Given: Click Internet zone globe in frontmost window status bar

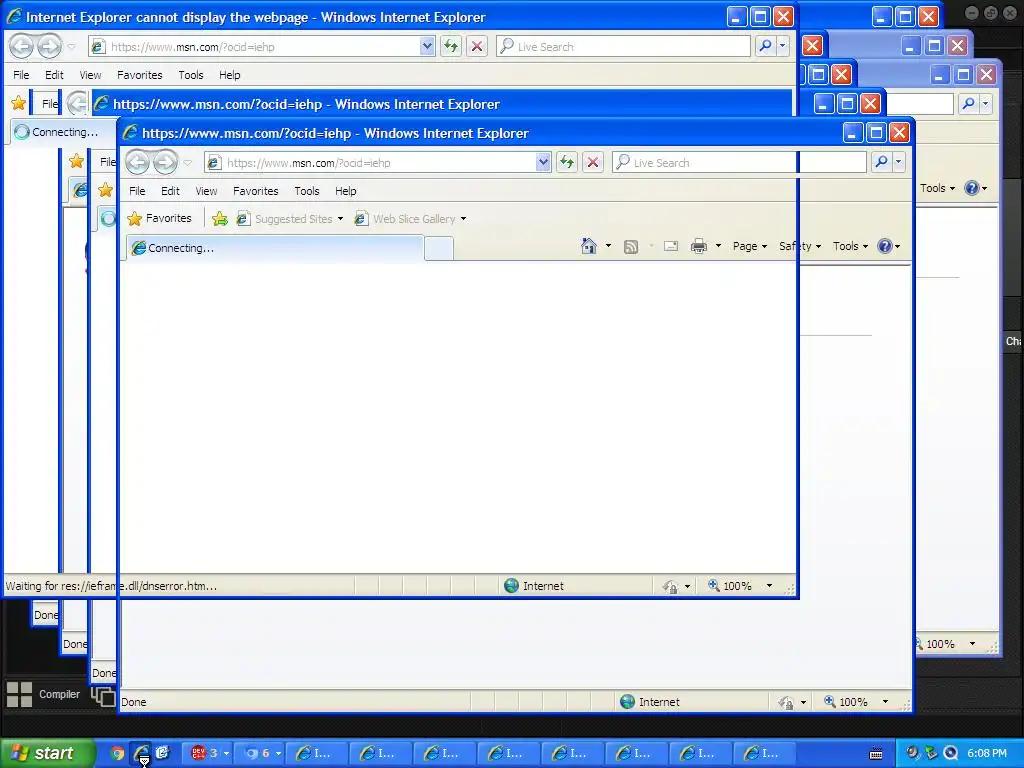Looking at the screenshot, I should point(627,702).
